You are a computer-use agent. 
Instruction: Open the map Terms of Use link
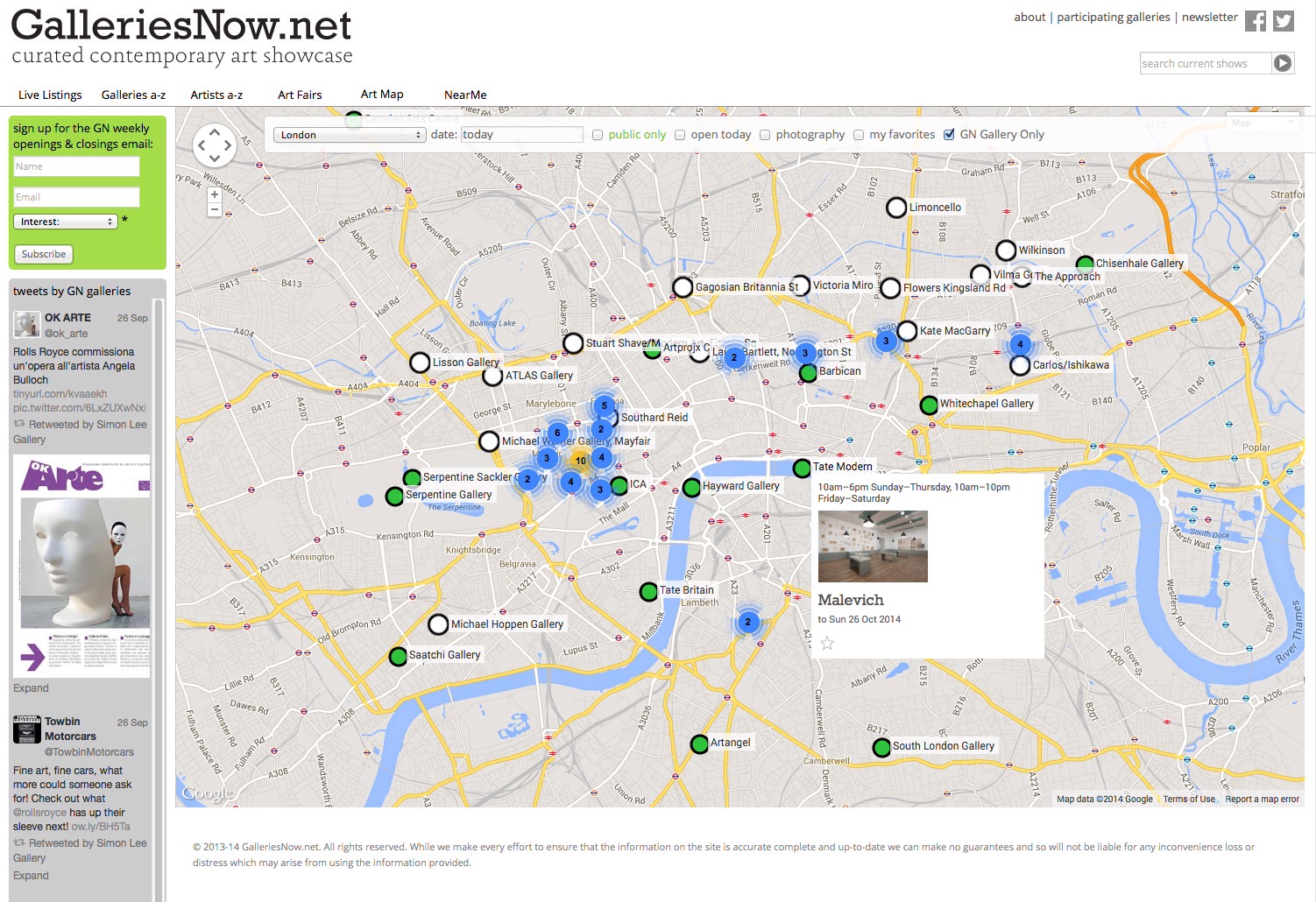coord(1189,799)
